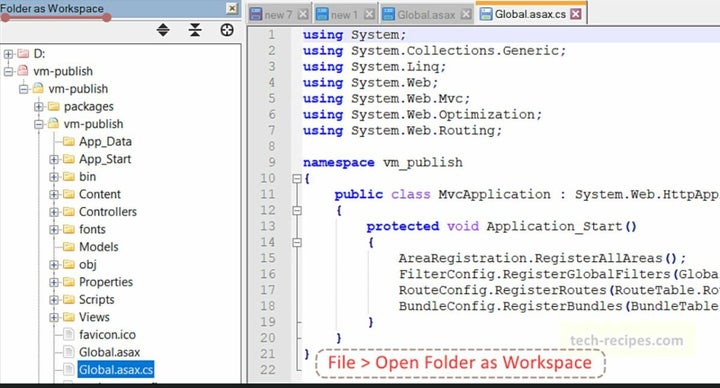Close the Global.asax.cs tab
720x388 pixels.
click(576, 14)
